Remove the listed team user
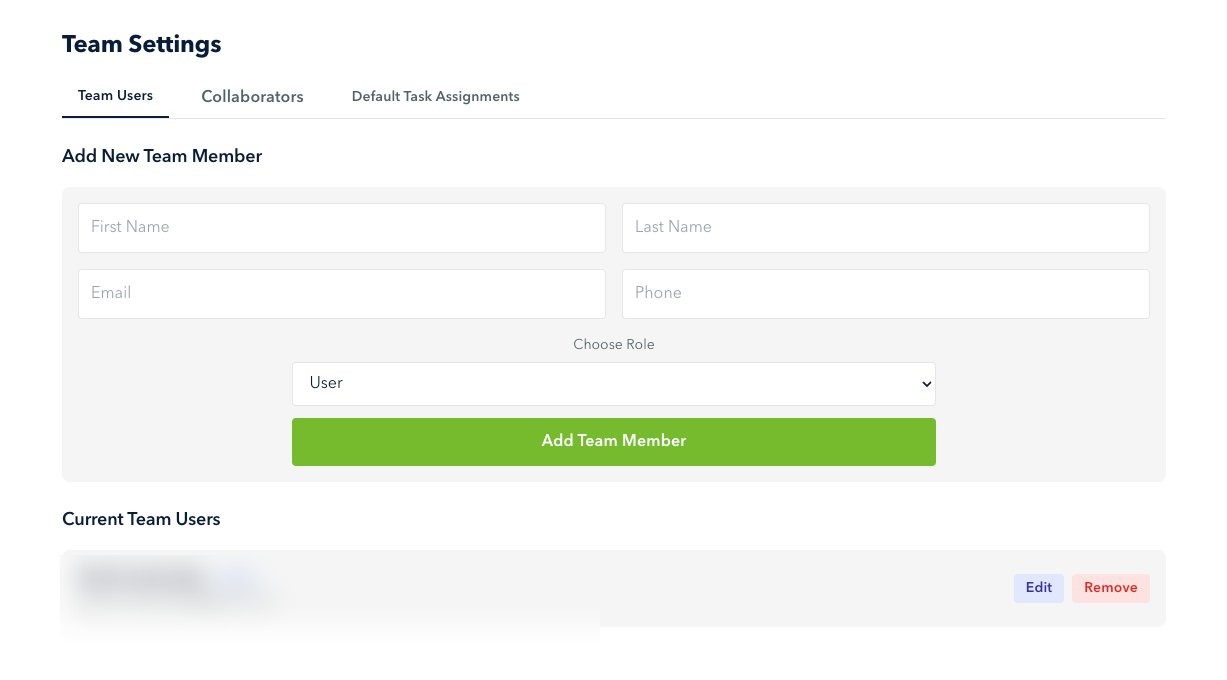The width and height of the screenshot is (1227, 680). tap(1111, 587)
